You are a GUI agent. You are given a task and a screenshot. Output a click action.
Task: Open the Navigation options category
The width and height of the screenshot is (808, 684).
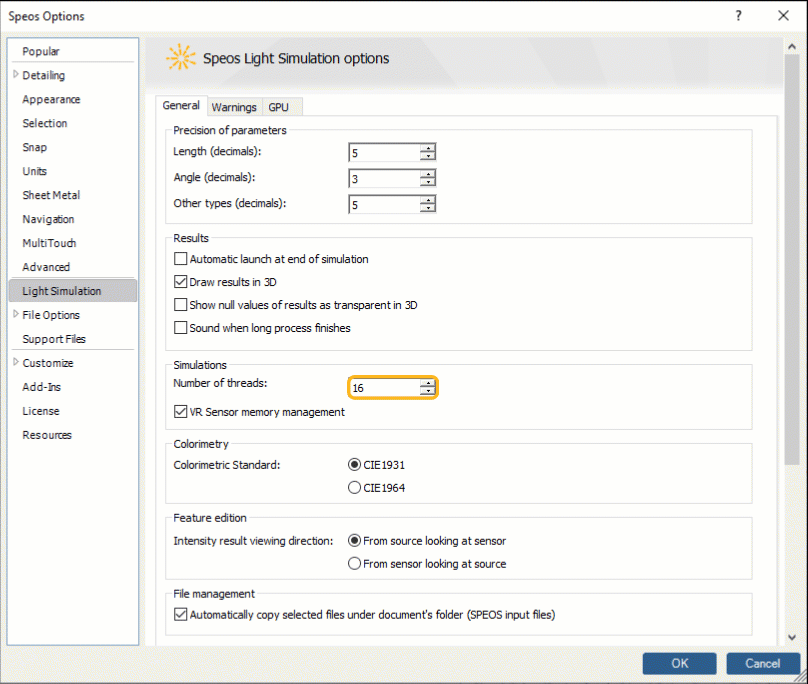coord(50,219)
